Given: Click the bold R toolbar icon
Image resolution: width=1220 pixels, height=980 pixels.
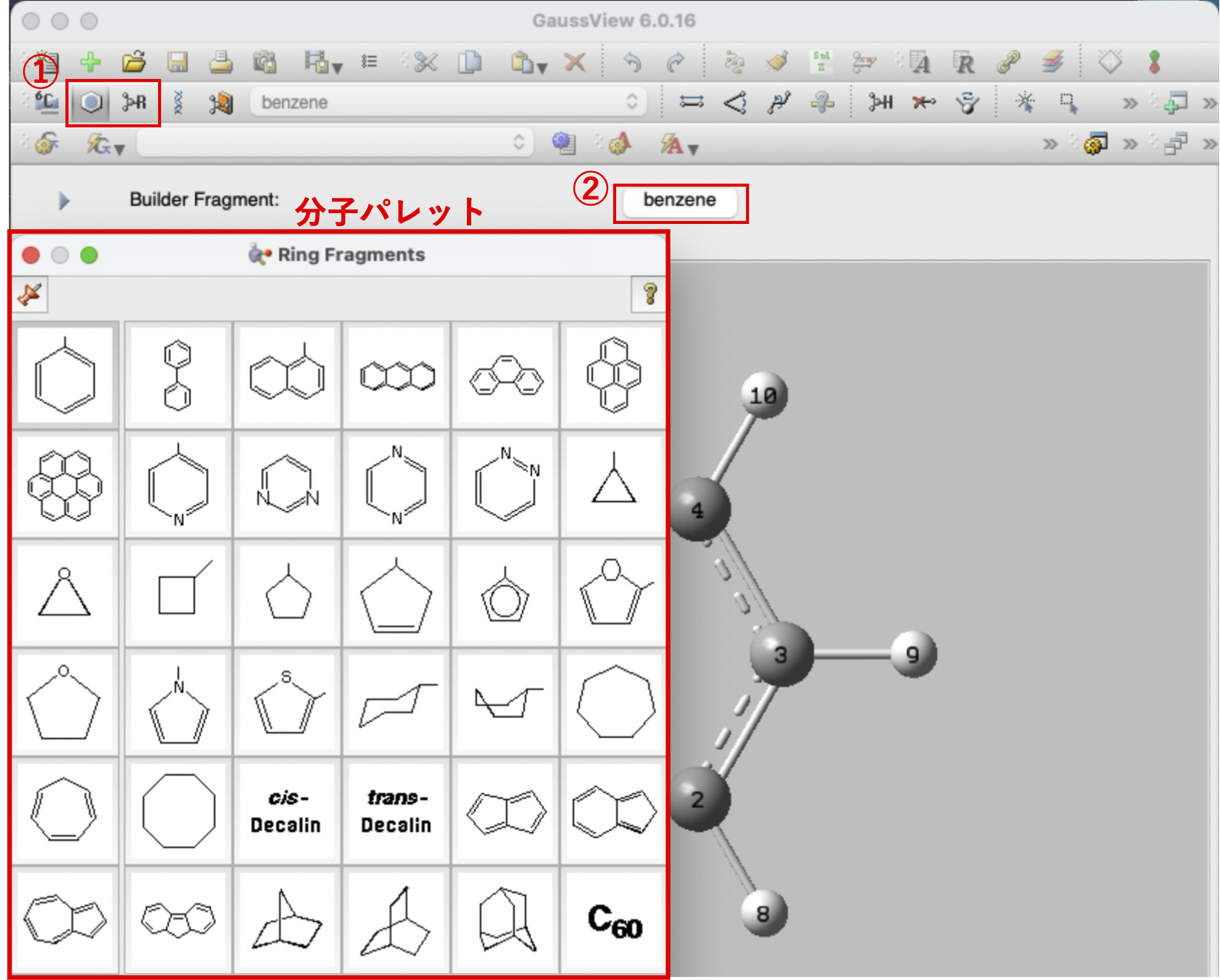Looking at the screenshot, I should 964,62.
